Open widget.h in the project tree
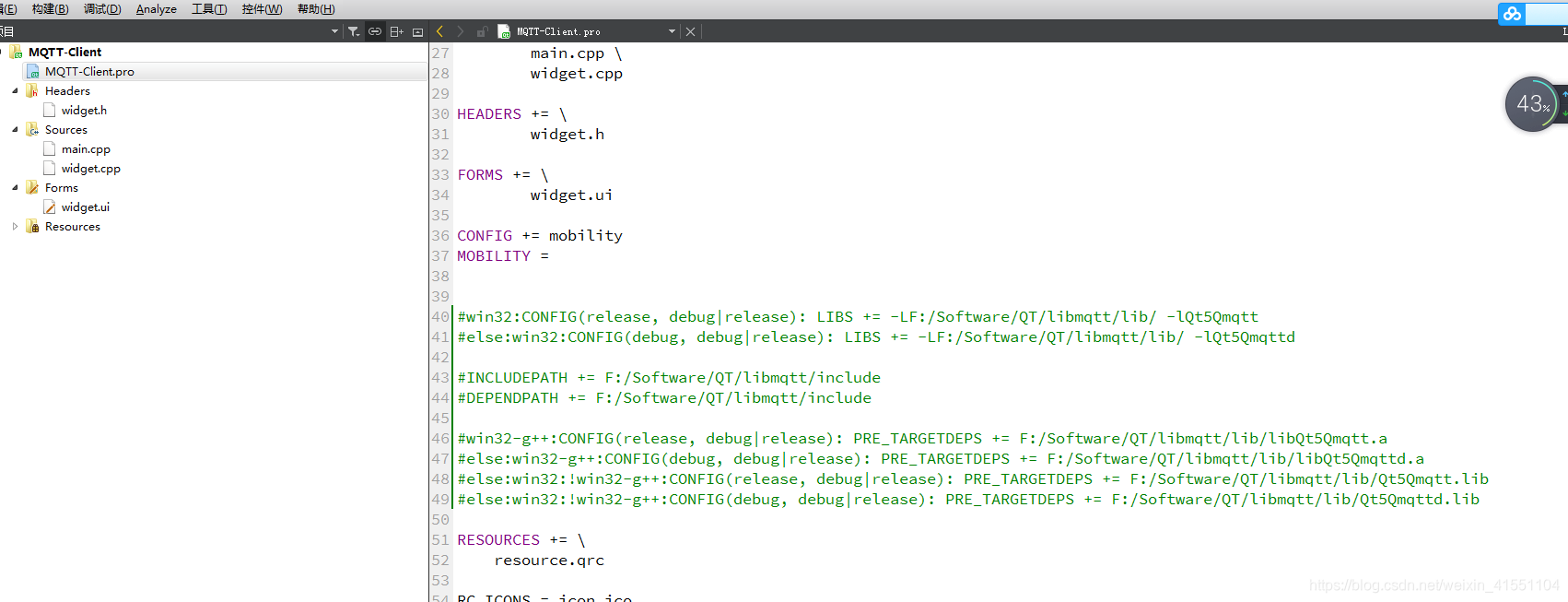This screenshot has width=1568, height=602. (84, 111)
